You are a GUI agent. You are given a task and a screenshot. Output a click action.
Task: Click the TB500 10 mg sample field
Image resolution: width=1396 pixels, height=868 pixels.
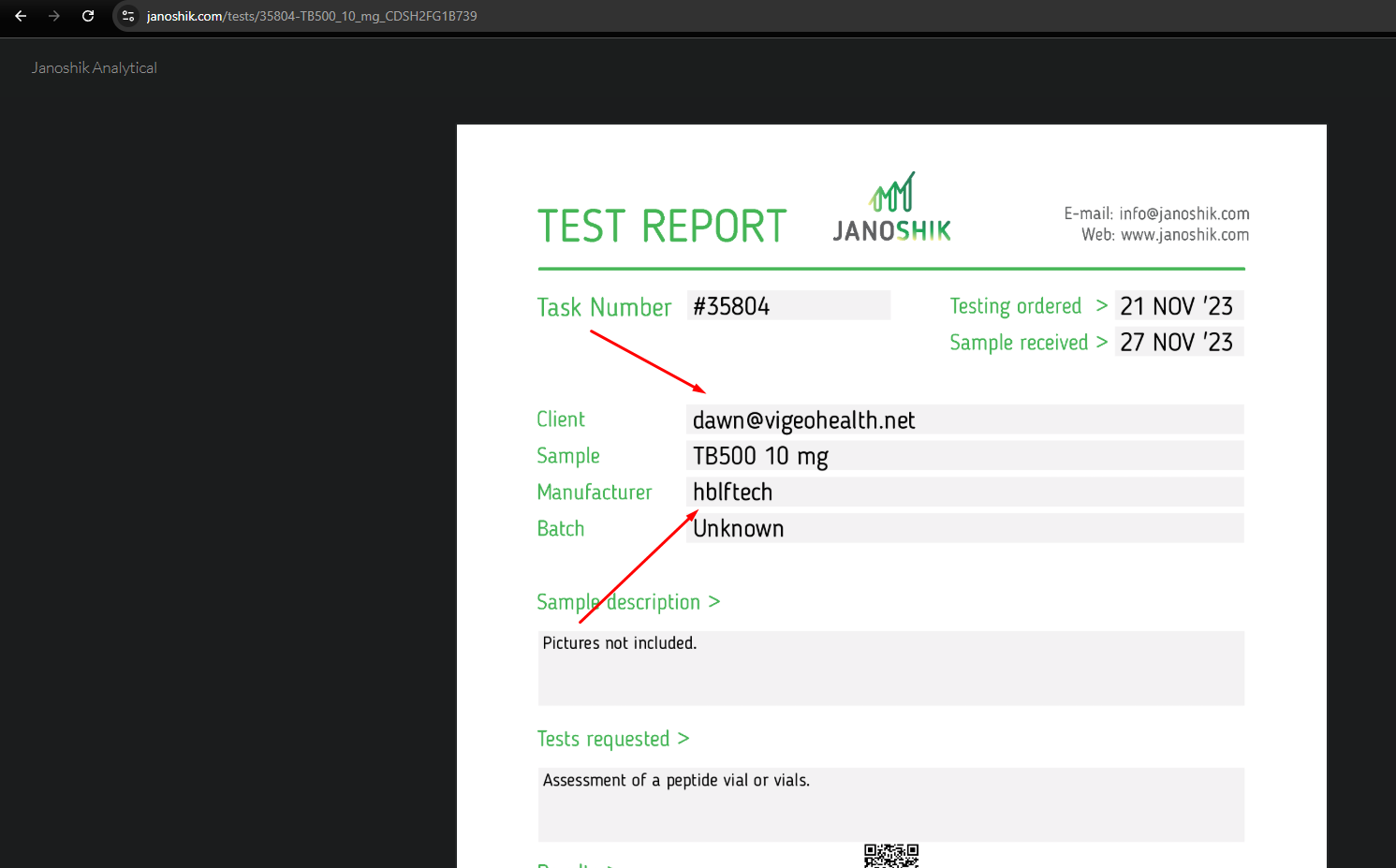tap(760, 456)
